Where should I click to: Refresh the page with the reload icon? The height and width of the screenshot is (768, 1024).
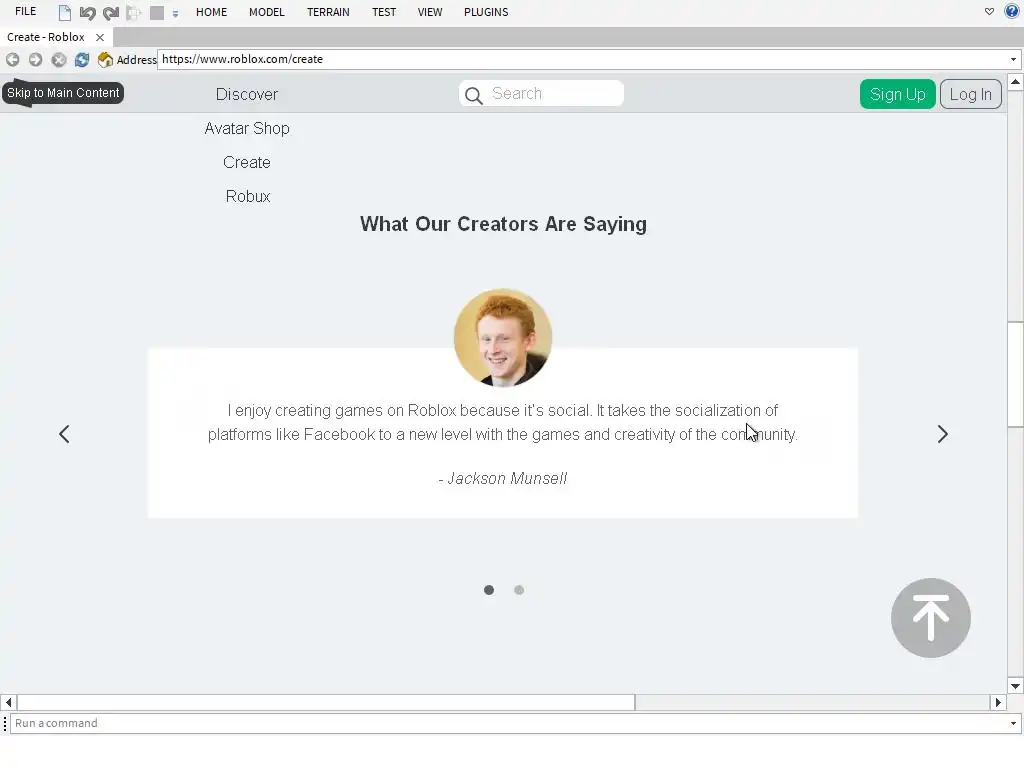point(82,59)
